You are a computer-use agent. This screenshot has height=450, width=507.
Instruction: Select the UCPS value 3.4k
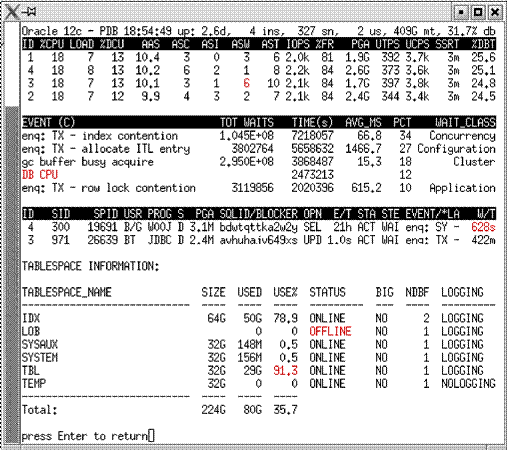click(417, 97)
